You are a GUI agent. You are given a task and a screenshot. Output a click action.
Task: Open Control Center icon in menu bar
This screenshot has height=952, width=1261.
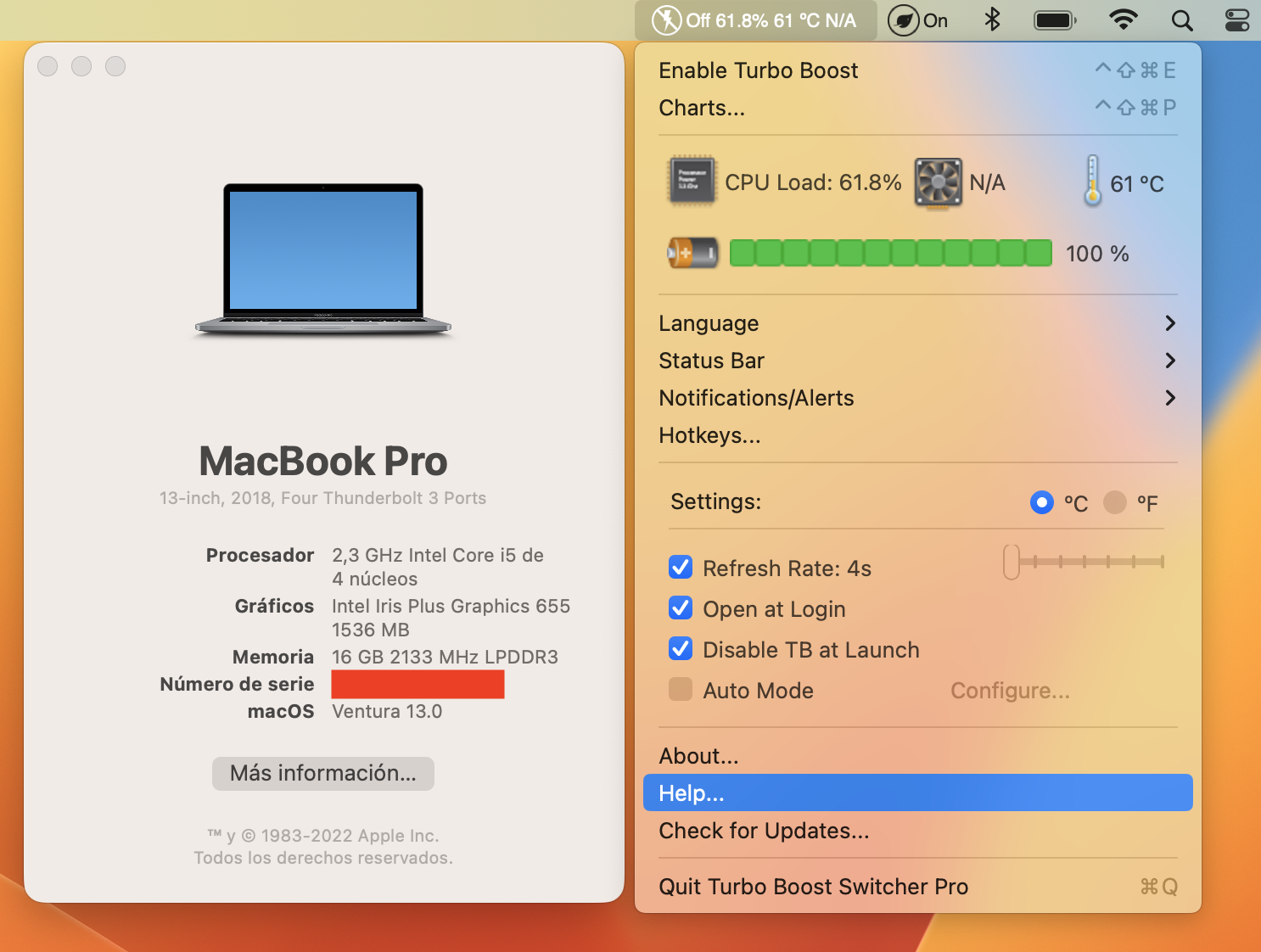(1237, 20)
